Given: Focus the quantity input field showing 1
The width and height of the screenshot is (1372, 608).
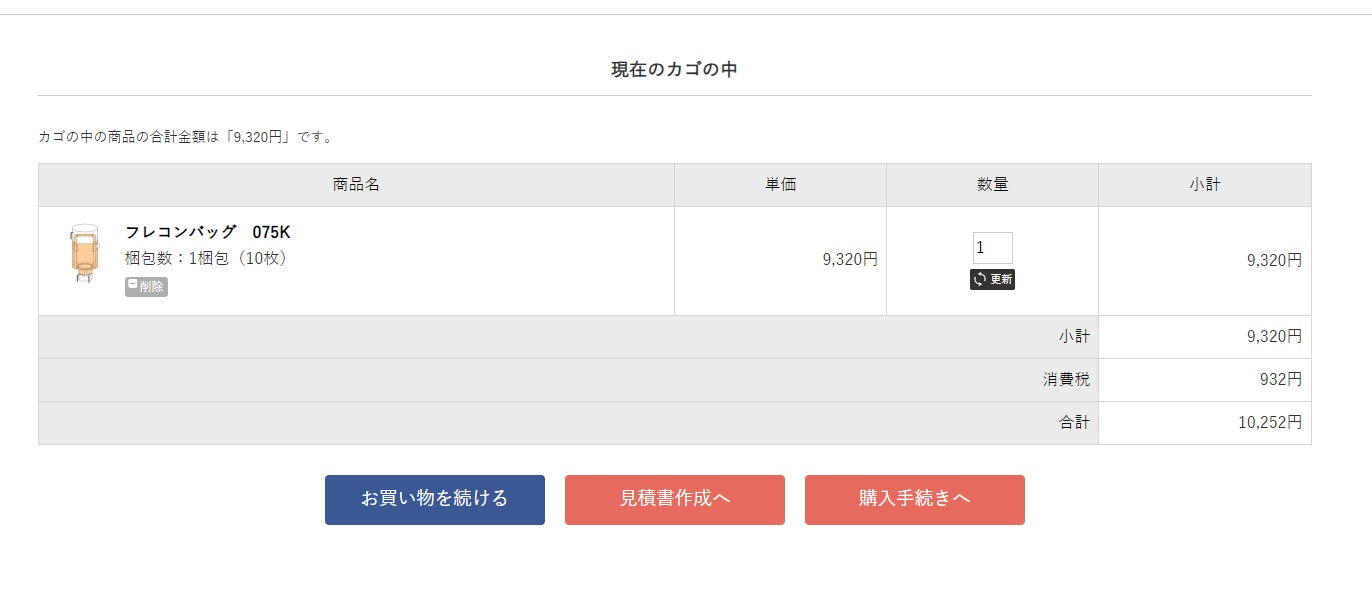Looking at the screenshot, I should [x=992, y=248].
